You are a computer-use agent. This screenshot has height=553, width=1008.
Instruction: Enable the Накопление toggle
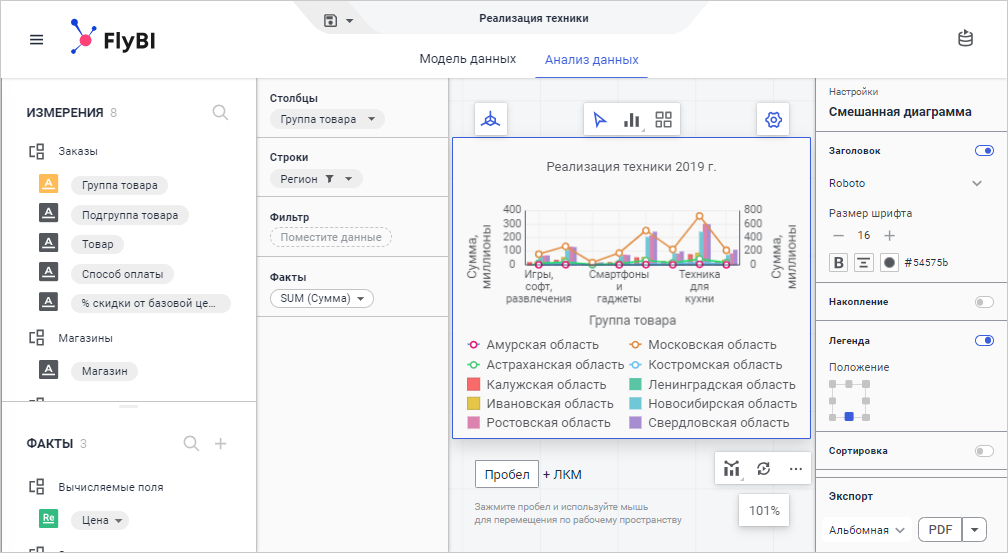(x=984, y=301)
